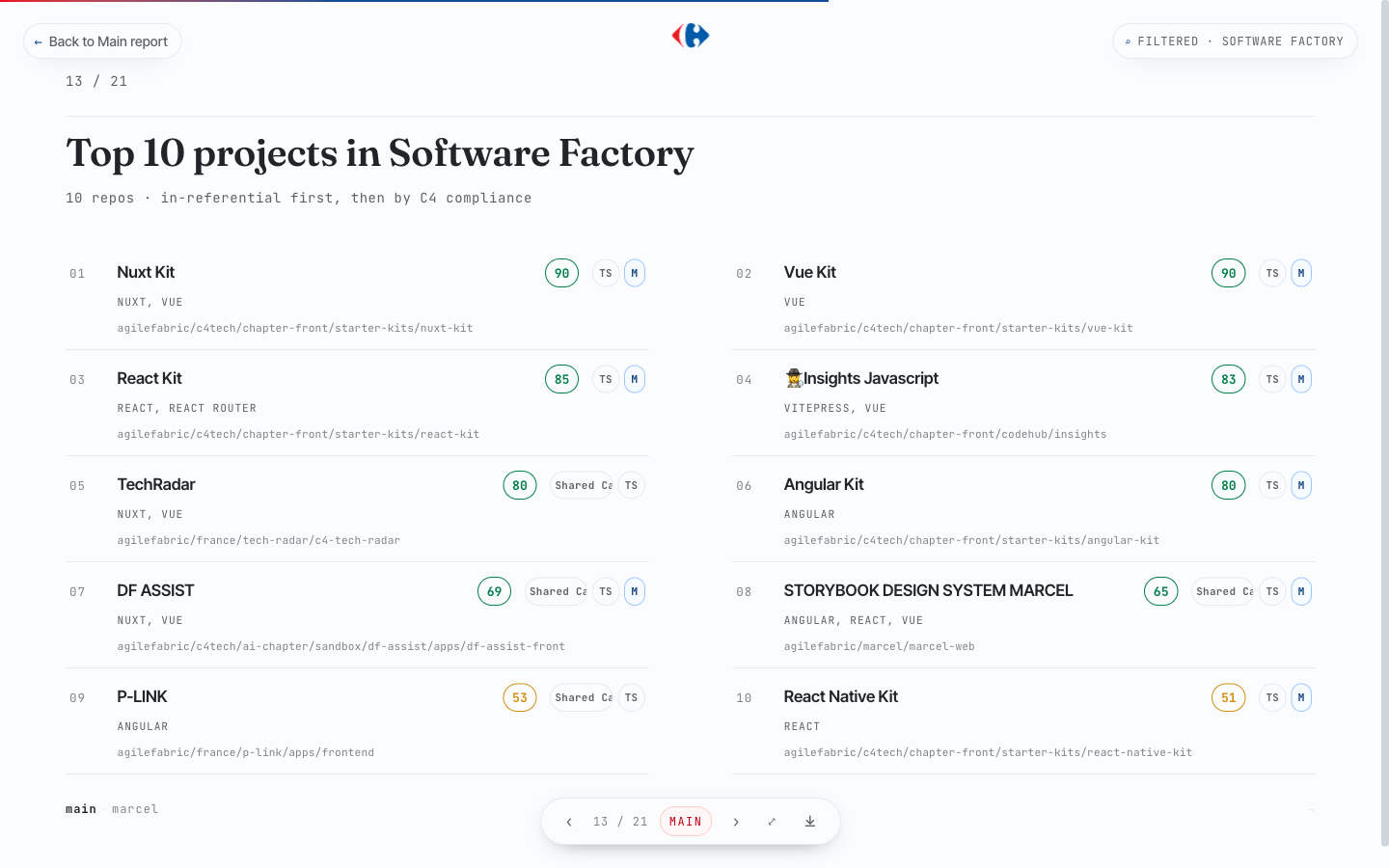Open the Nuxt Kit project title

coord(146,272)
